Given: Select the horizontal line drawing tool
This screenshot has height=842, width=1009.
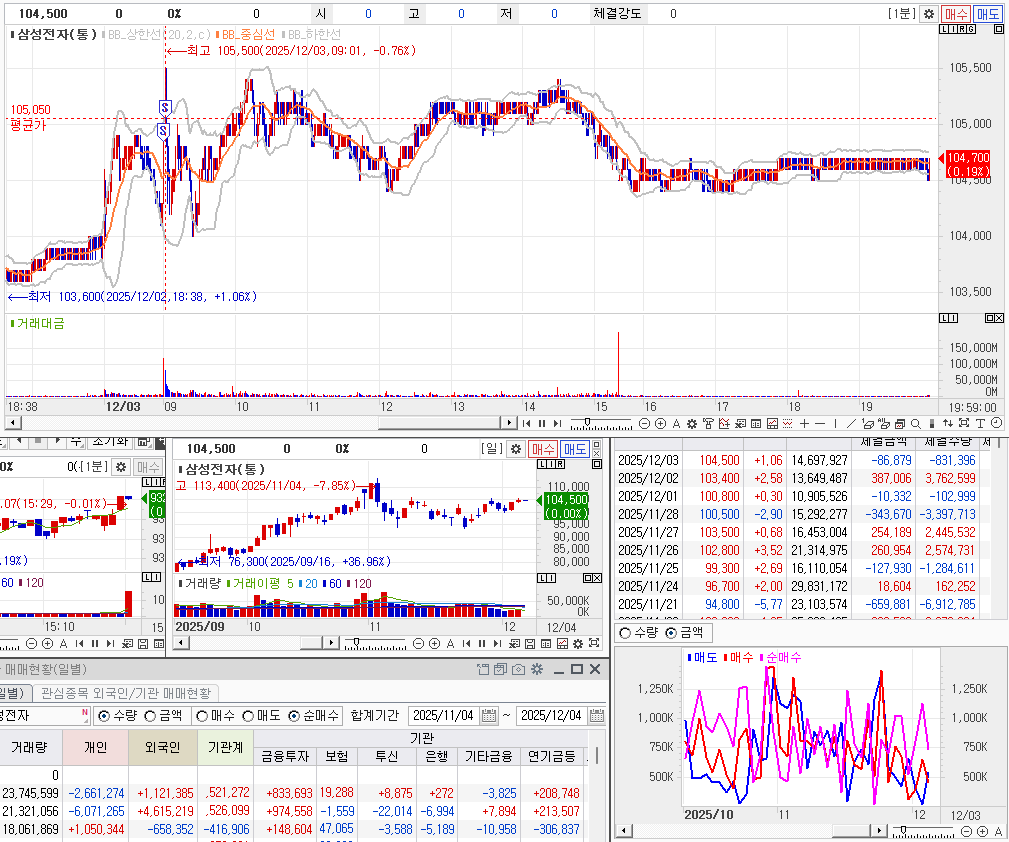Looking at the screenshot, I should pos(820,423).
